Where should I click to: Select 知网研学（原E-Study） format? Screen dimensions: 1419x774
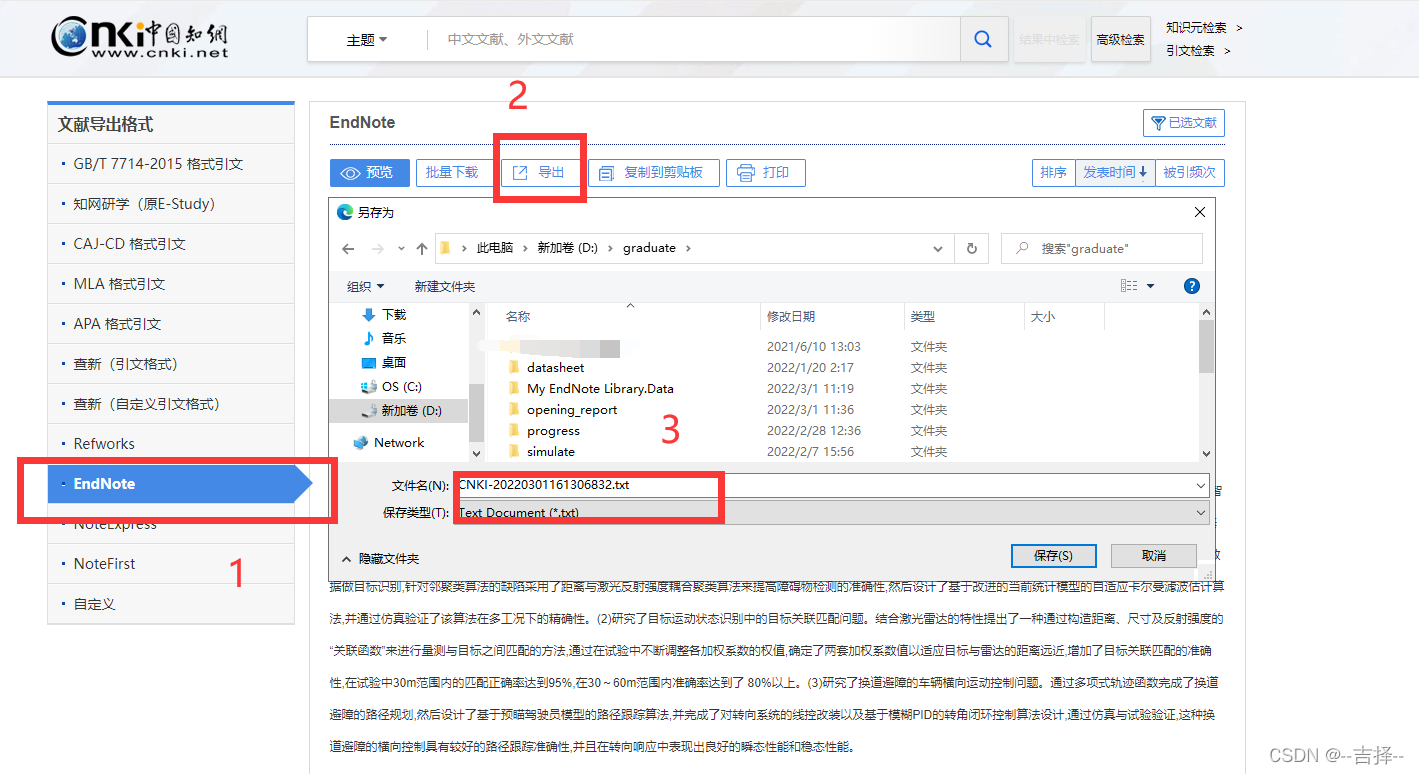pos(171,204)
